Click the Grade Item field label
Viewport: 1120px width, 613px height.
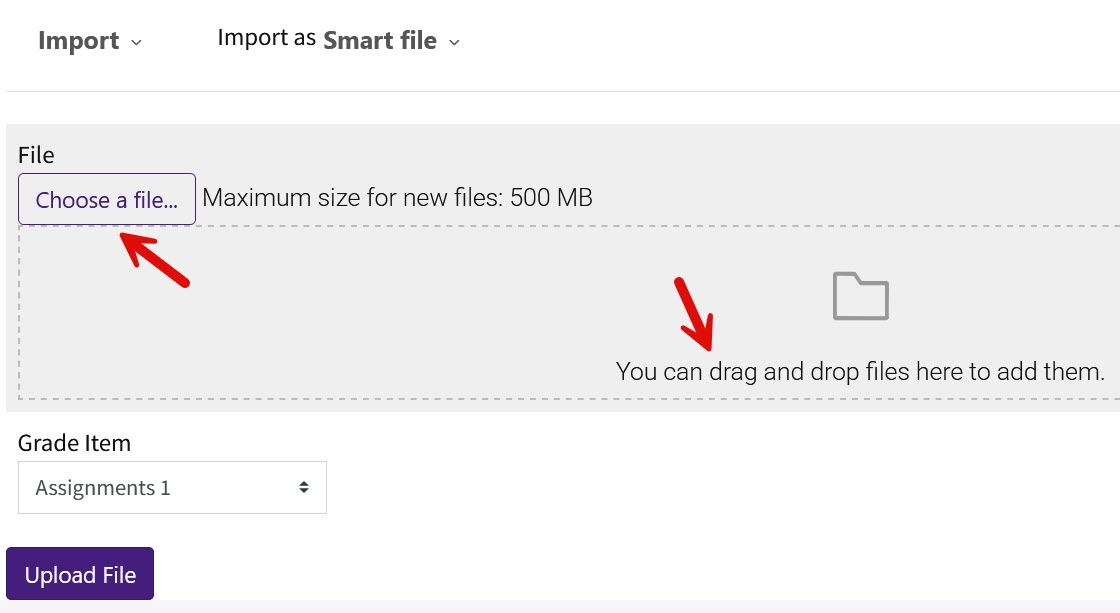(74, 442)
